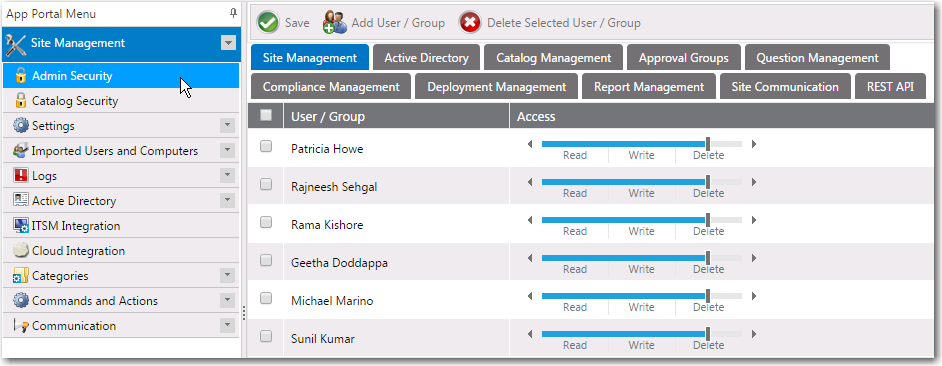Click the green Save checkmark icon
The image size is (942, 366).
click(267, 23)
